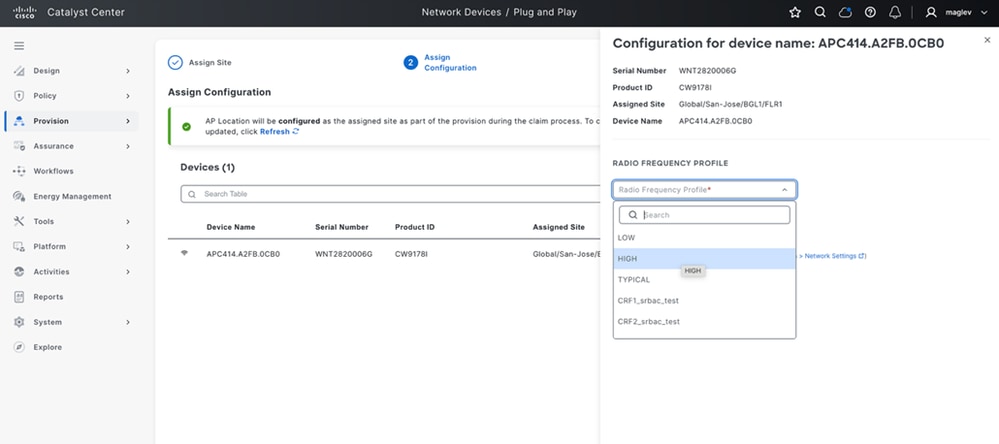
Task: Click the Provision sidebar icon
Action: (x=19, y=121)
